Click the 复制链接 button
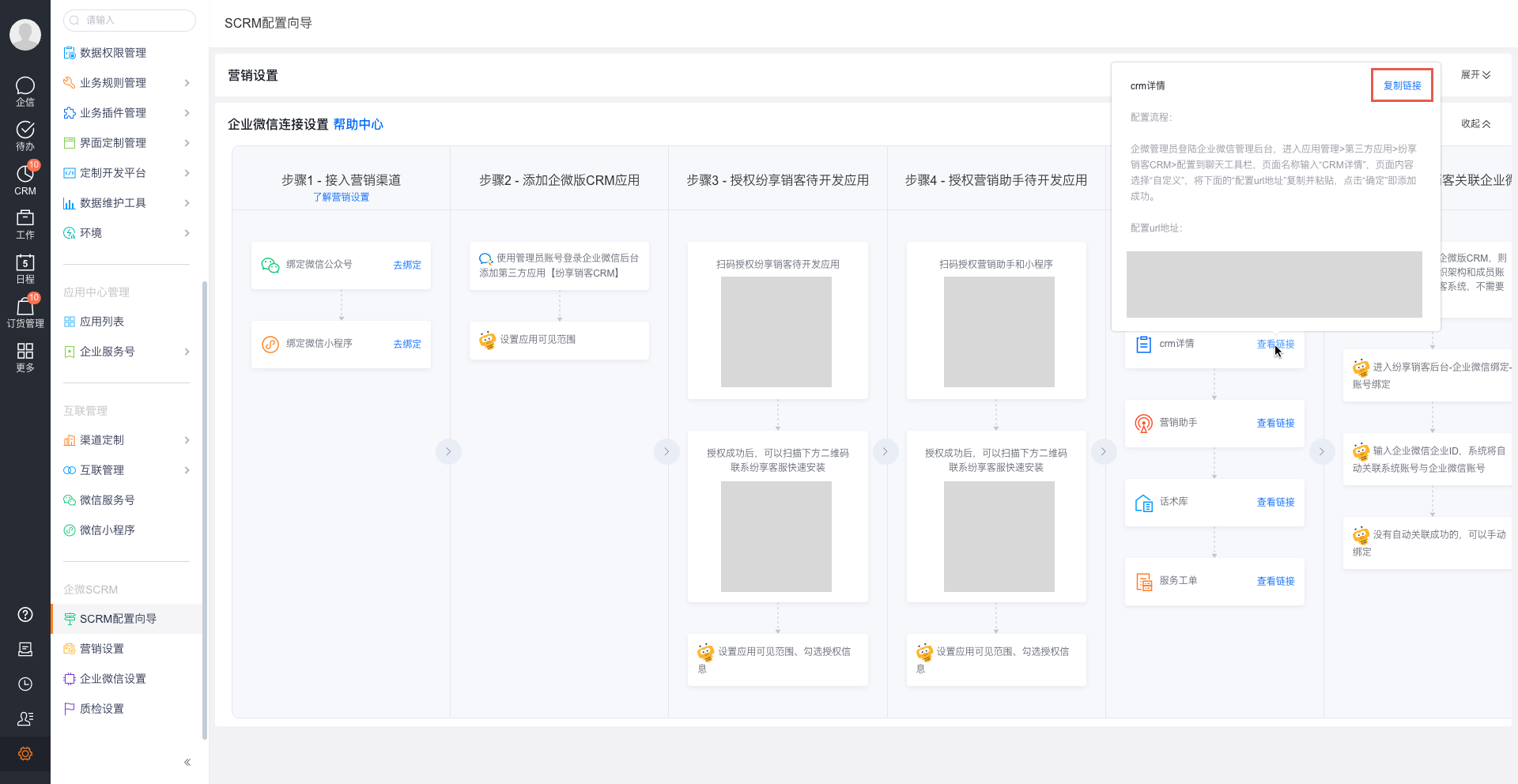This screenshot has width=1518, height=784. 1402,85
